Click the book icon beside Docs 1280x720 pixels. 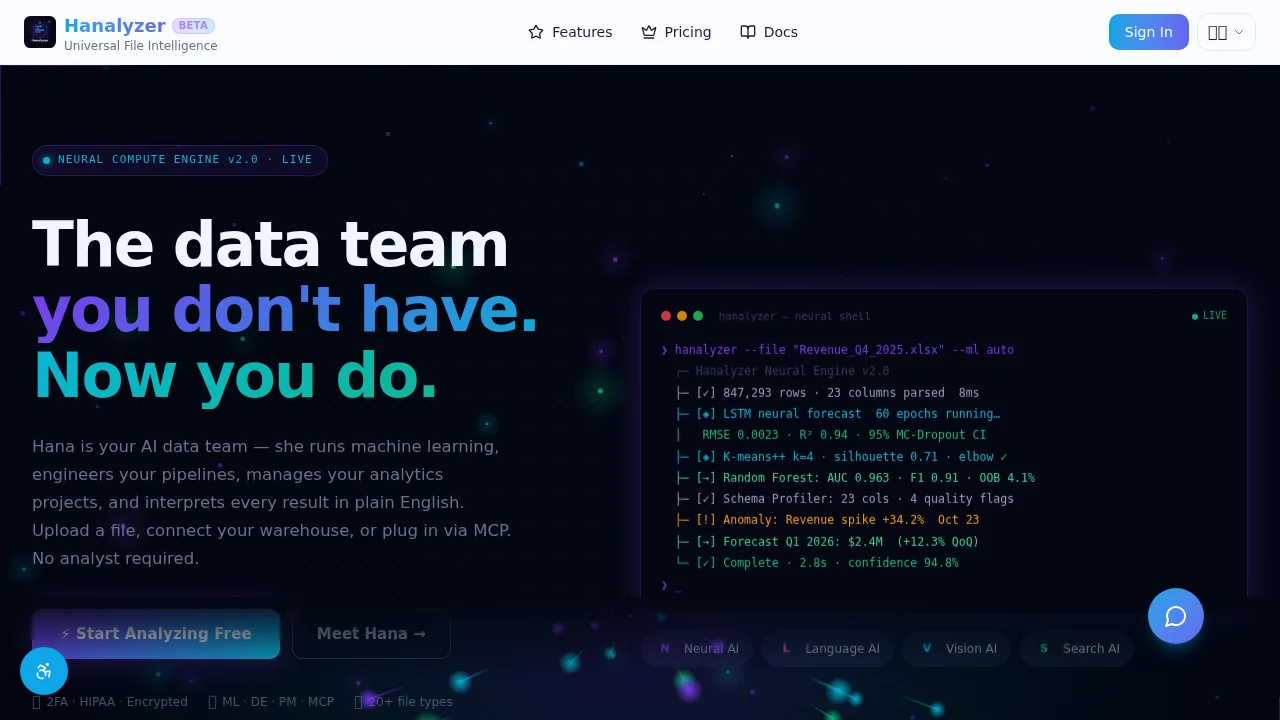tap(747, 32)
